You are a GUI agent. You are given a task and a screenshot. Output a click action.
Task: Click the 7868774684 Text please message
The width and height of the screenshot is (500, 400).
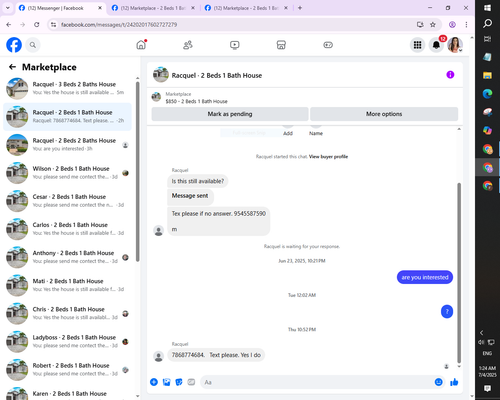(216, 355)
